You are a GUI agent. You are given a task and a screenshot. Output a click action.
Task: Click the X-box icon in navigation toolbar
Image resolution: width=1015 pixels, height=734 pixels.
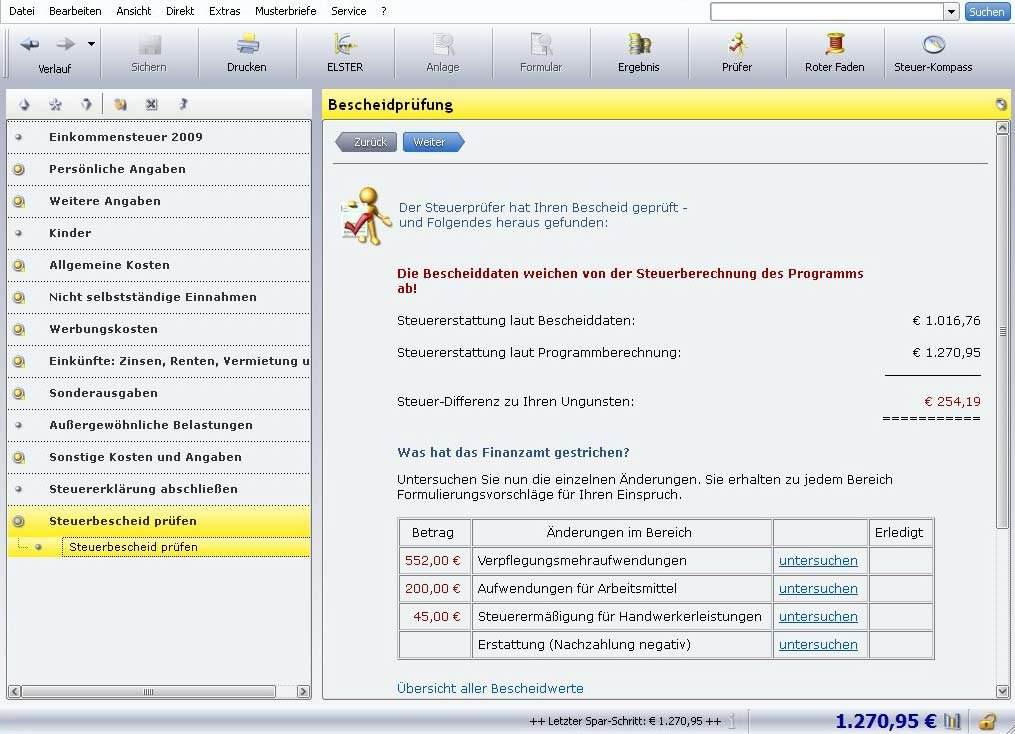point(151,104)
